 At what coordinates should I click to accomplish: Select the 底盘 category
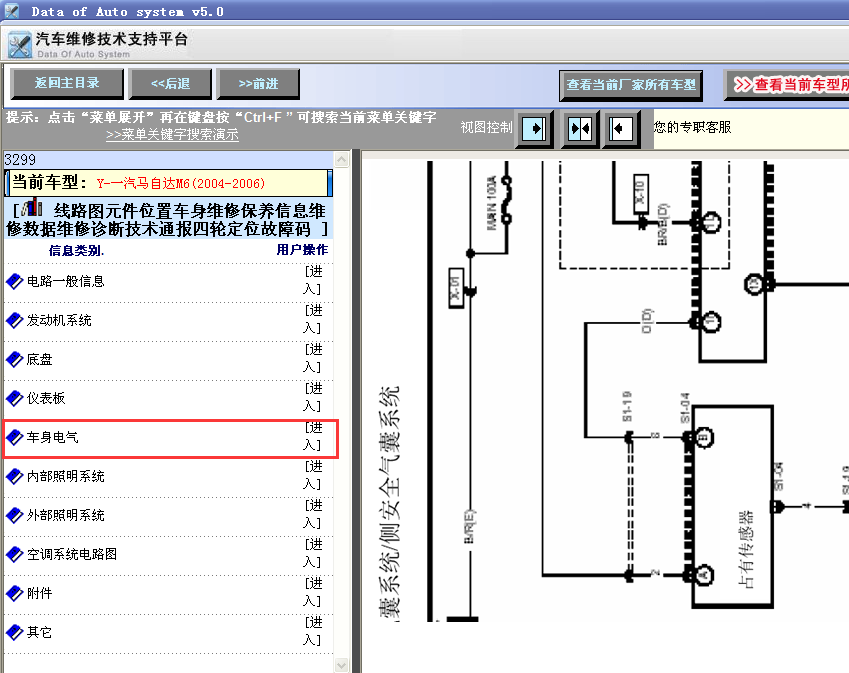click(40, 360)
